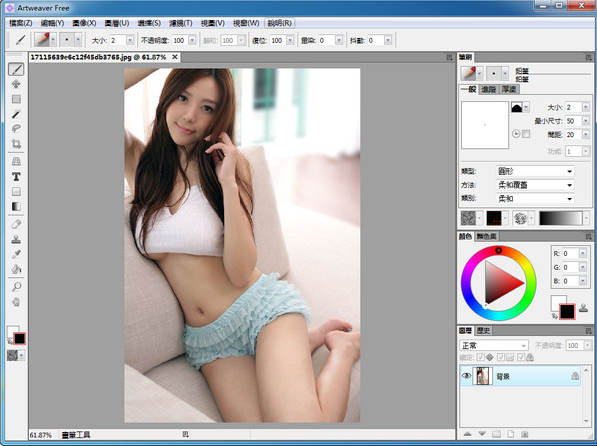597x446 pixels.
Task: Open the 最小尺寸 dropdown in brush panel
Action: pos(586,121)
